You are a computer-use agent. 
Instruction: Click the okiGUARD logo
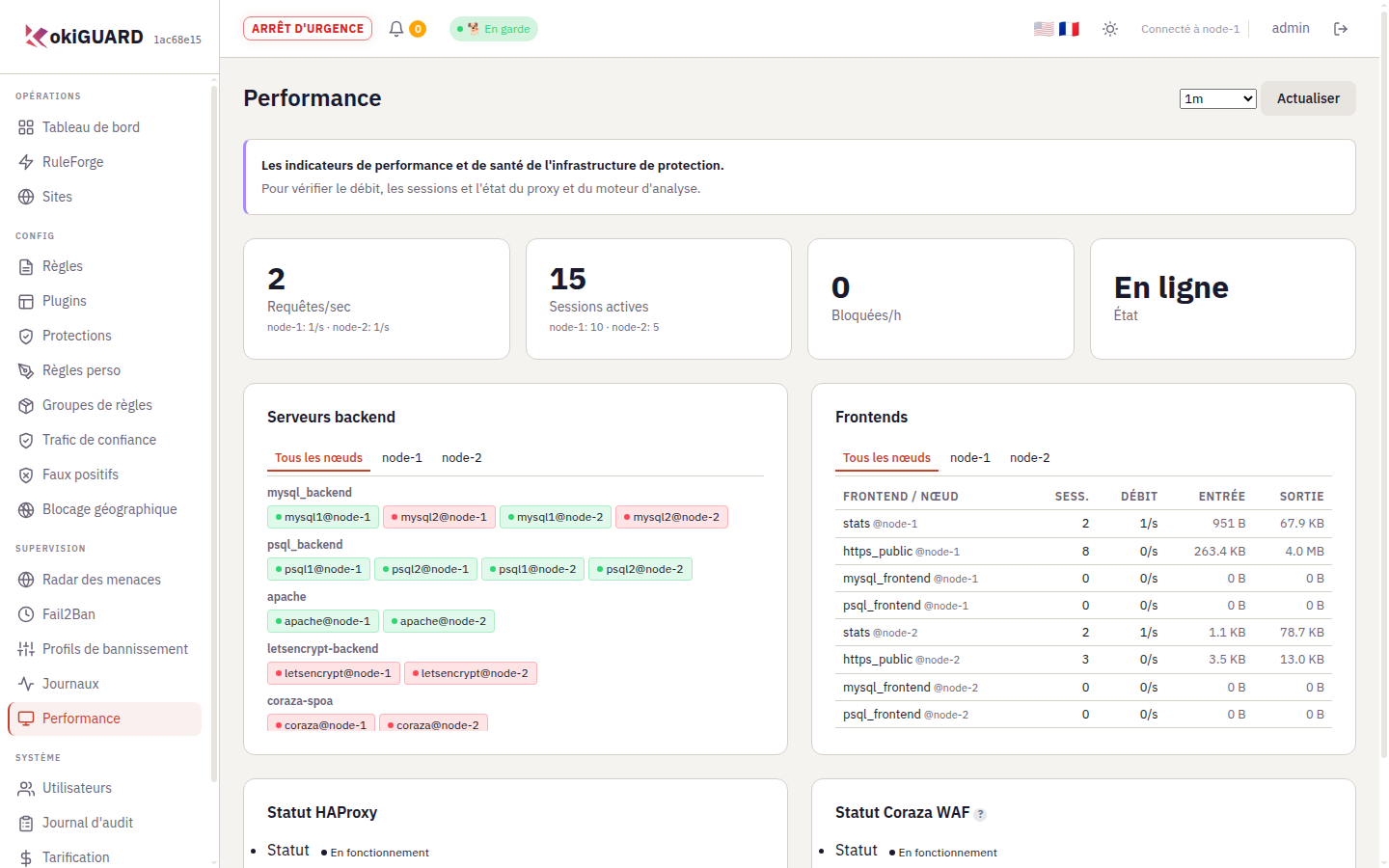(x=84, y=37)
